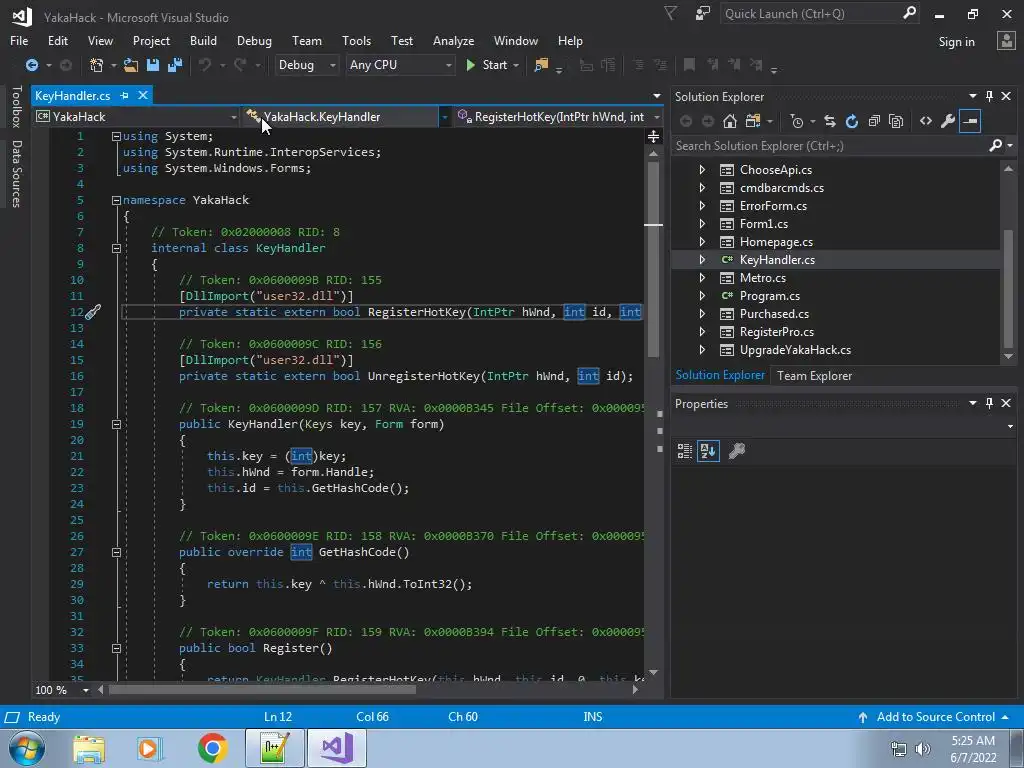Click the View Code icon in Solution Explorer
The height and width of the screenshot is (768, 1024).
click(925, 121)
